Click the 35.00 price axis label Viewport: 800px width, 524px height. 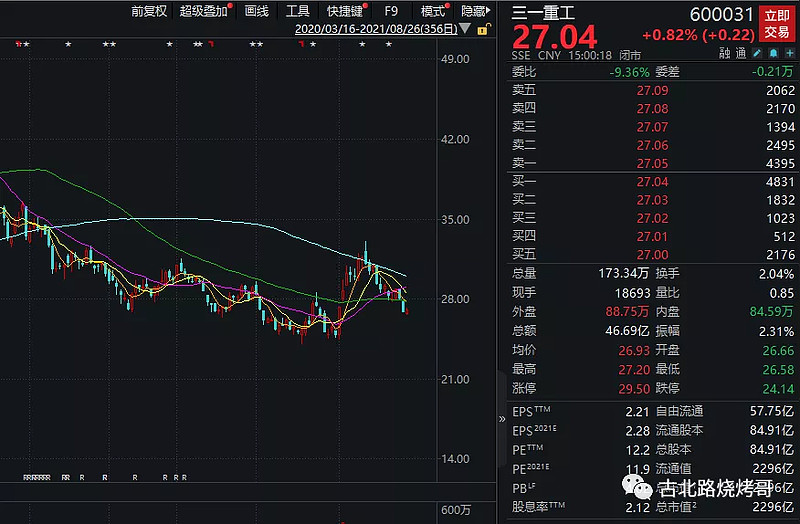(x=455, y=220)
